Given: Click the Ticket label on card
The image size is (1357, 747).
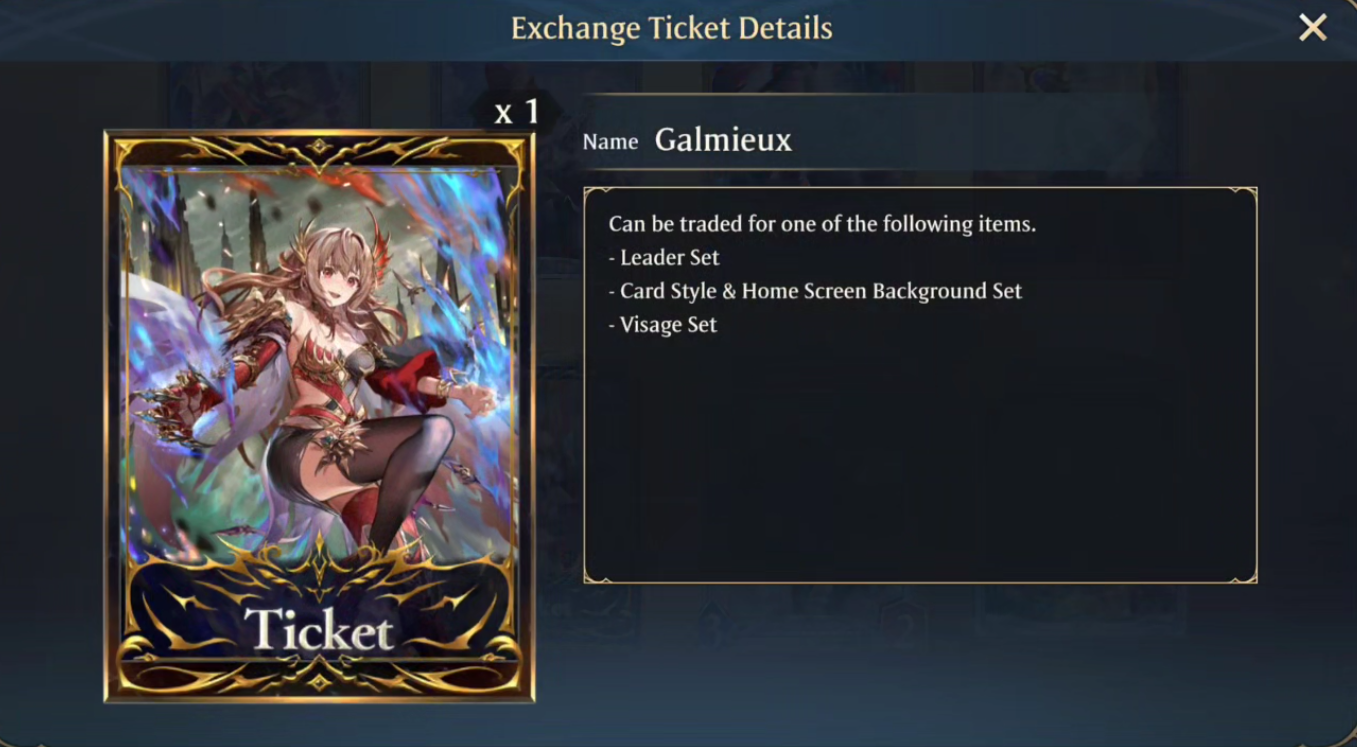Looking at the screenshot, I should click(319, 629).
